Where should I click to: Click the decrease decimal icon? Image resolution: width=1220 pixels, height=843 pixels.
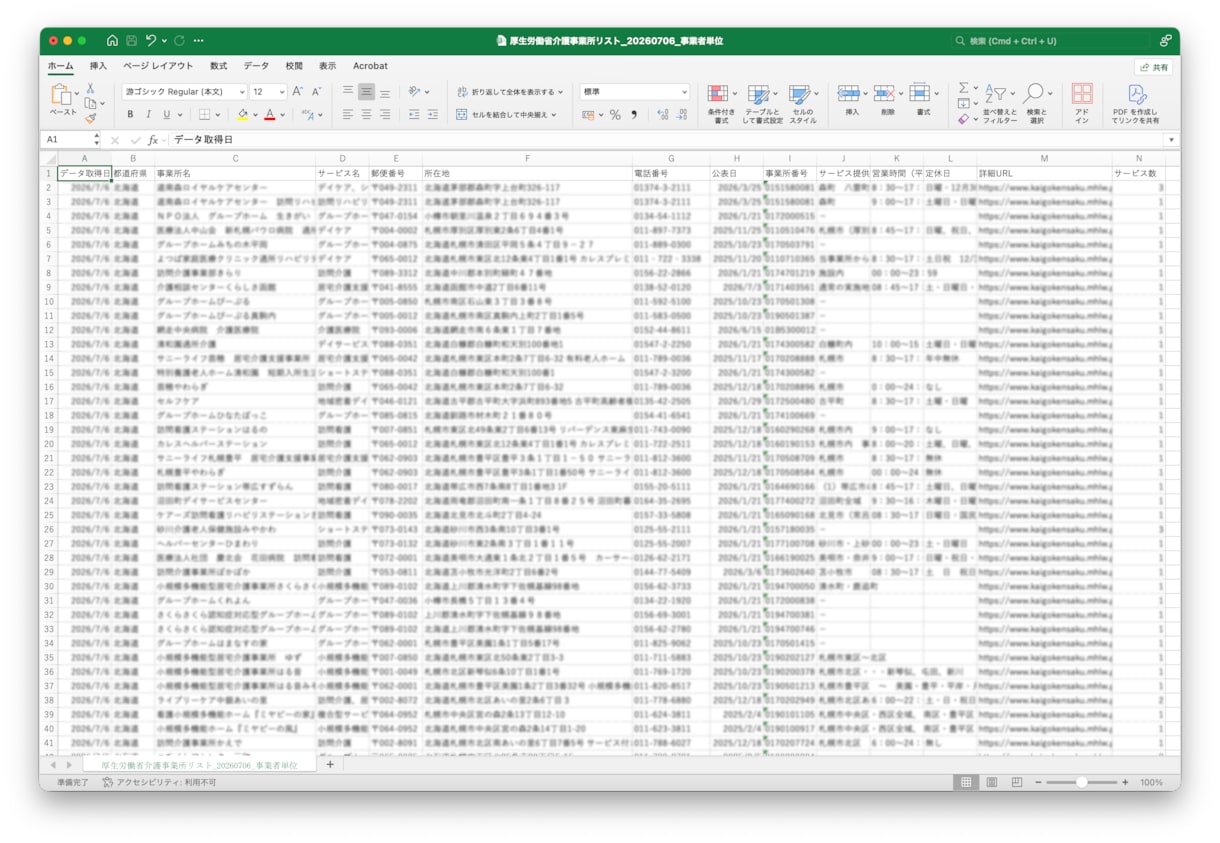coord(682,115)
